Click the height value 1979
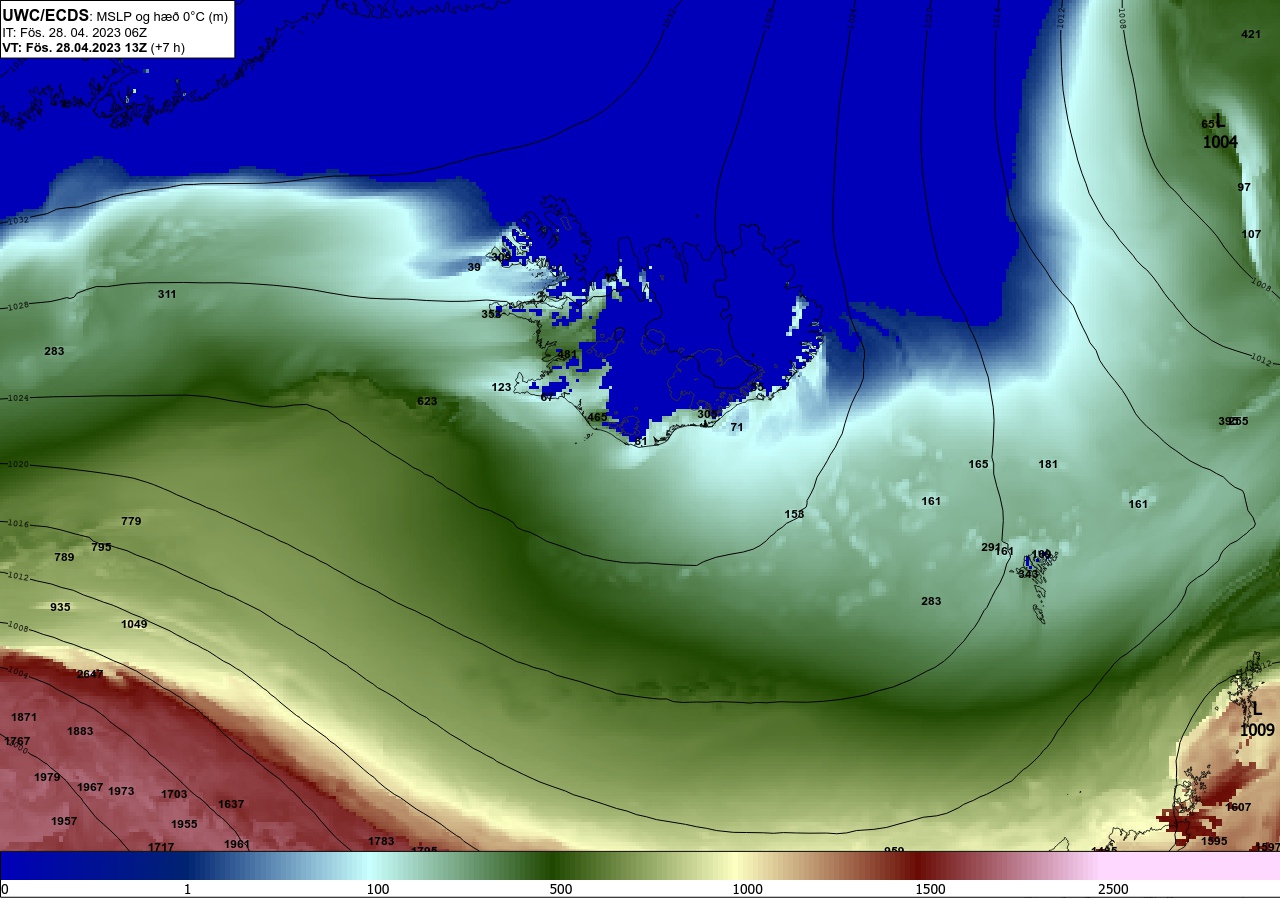Screen dimensions: 1280x898 [x=47, y=777]
